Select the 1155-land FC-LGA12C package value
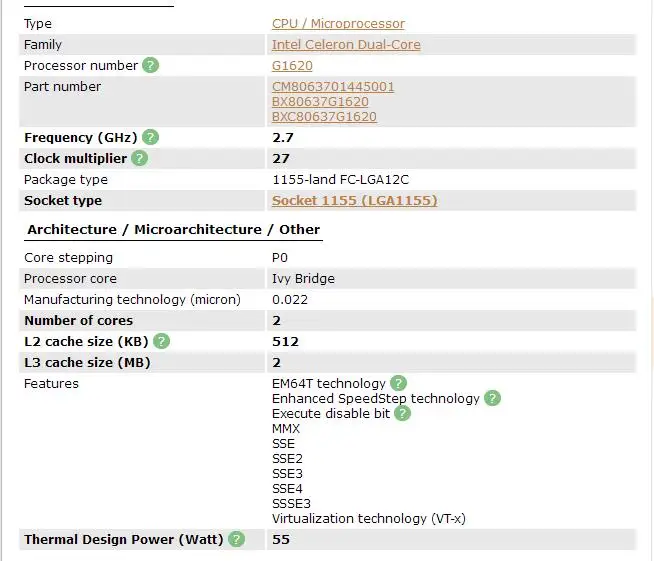The image size is (654, 561). tap(340, 180)
